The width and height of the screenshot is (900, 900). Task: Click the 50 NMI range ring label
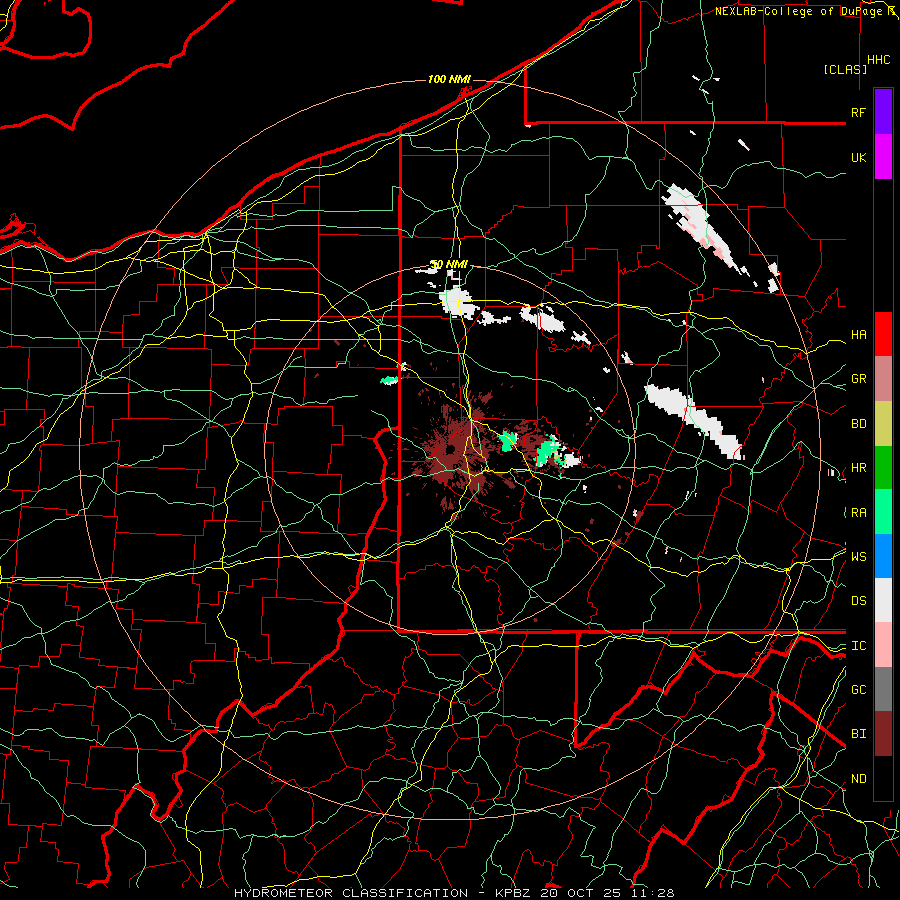pyautogui.click(x=449, y=264)
